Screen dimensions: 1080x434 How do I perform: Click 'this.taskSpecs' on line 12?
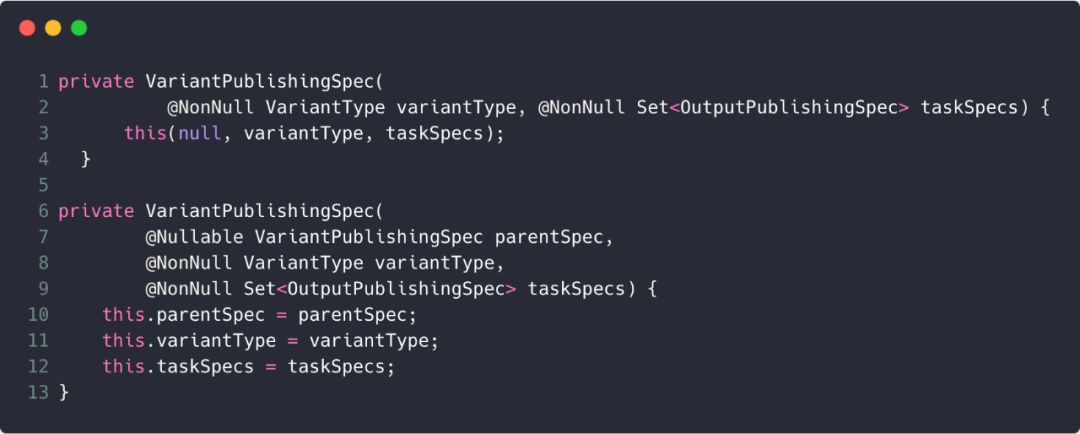[x=178, y=367]
